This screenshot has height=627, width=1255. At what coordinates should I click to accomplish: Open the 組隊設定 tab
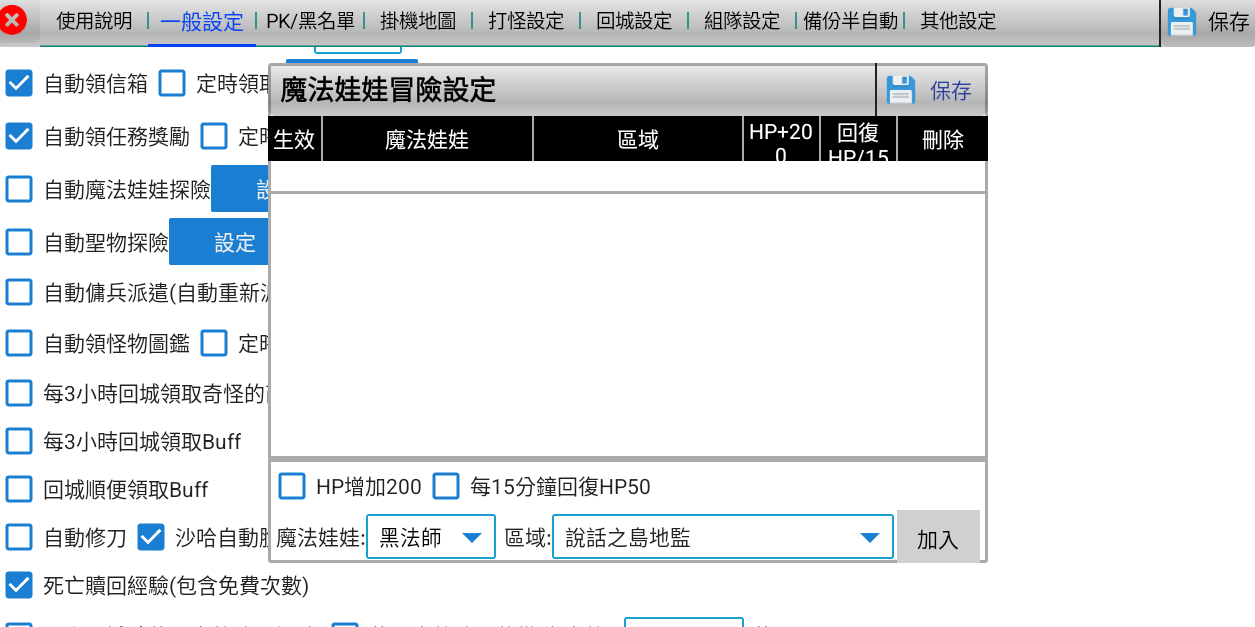point(742,21)
